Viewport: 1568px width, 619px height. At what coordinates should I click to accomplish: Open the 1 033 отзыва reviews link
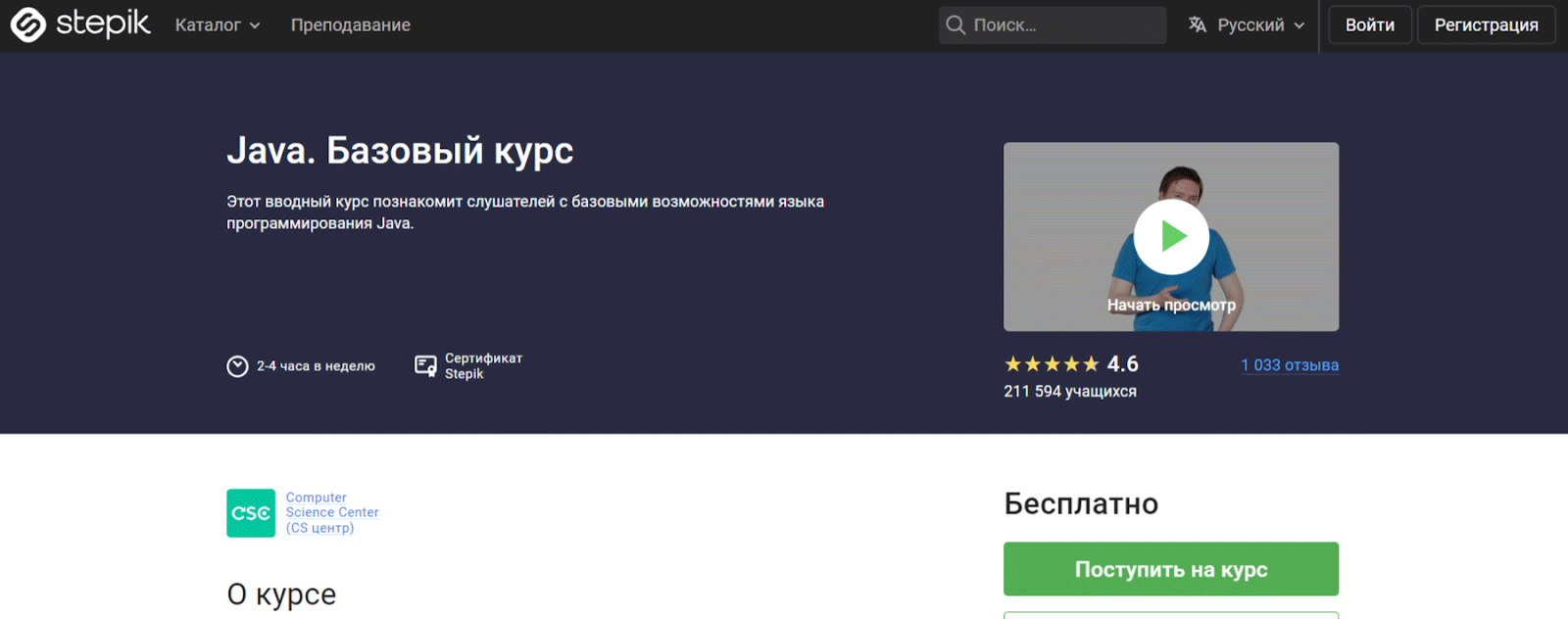coord(1290,365)
